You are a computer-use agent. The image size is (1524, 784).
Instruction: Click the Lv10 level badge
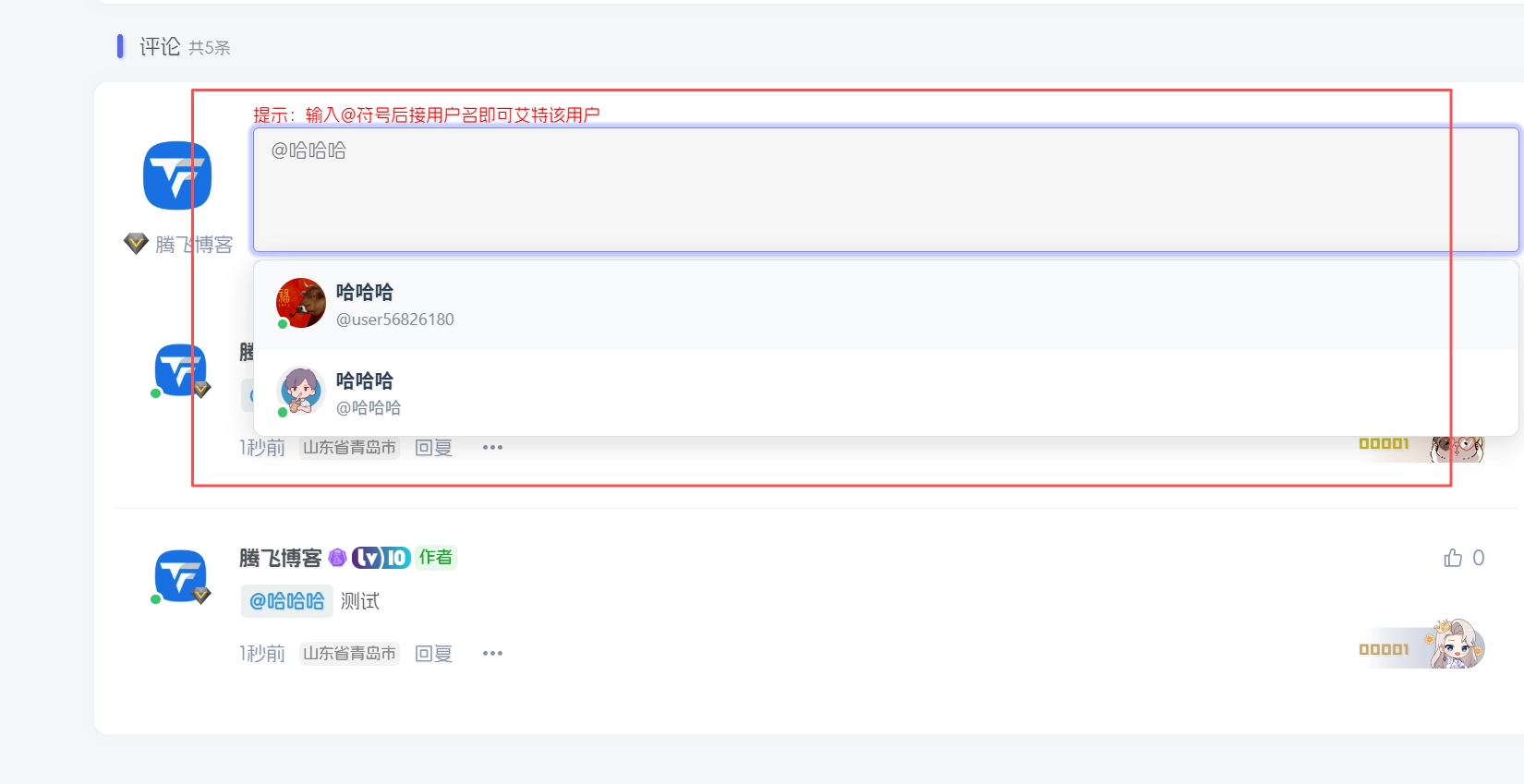[x=381, y=558]
